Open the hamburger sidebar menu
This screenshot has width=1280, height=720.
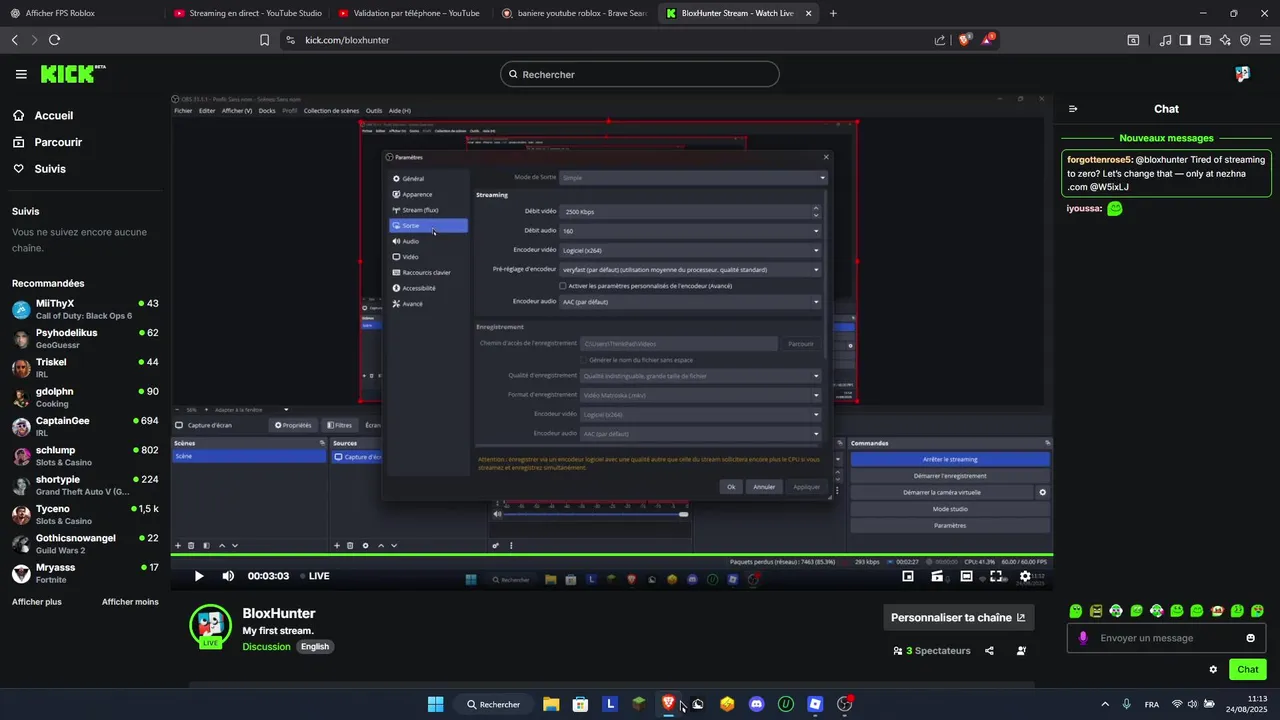[x=21, y=74]
